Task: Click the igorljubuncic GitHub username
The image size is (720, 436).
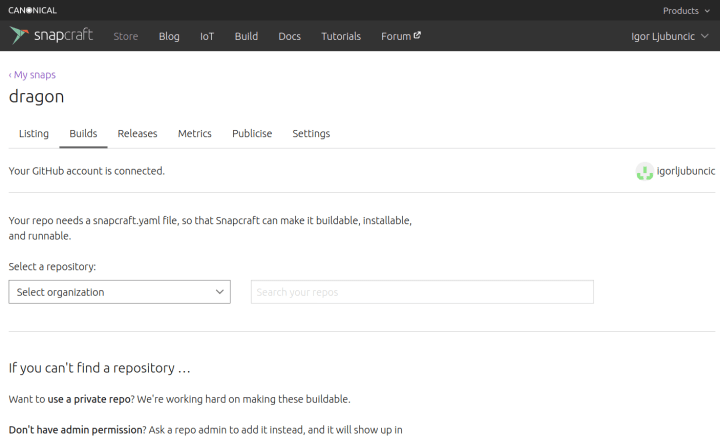Action: coord(686,171)
